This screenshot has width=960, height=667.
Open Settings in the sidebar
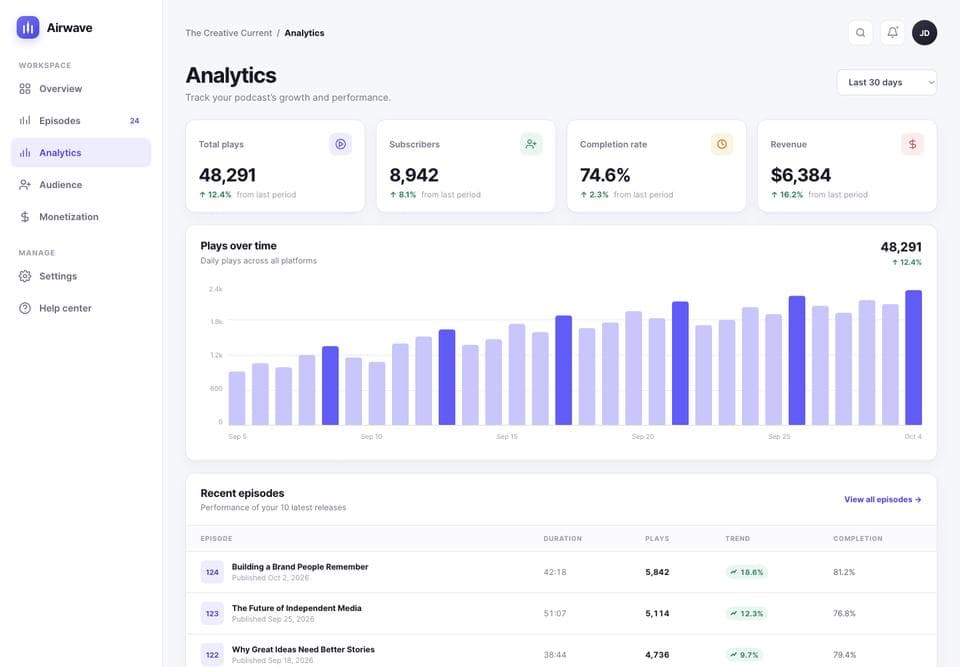click(81, 276)
